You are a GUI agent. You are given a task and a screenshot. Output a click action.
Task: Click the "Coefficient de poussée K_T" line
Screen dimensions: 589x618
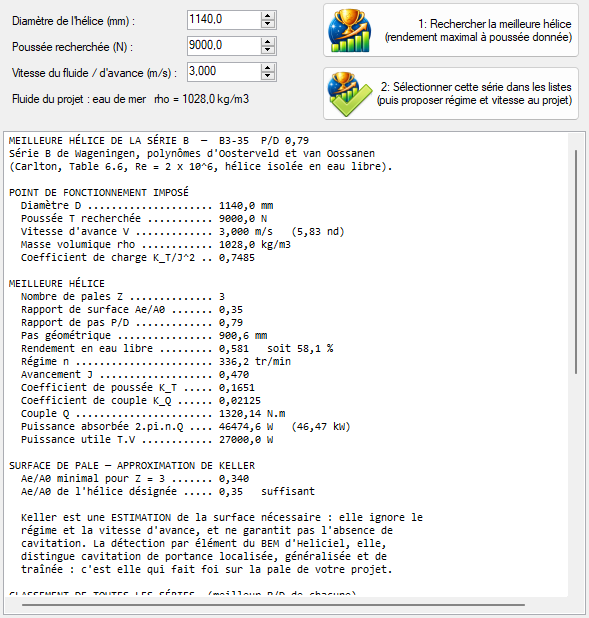(138, 387)
